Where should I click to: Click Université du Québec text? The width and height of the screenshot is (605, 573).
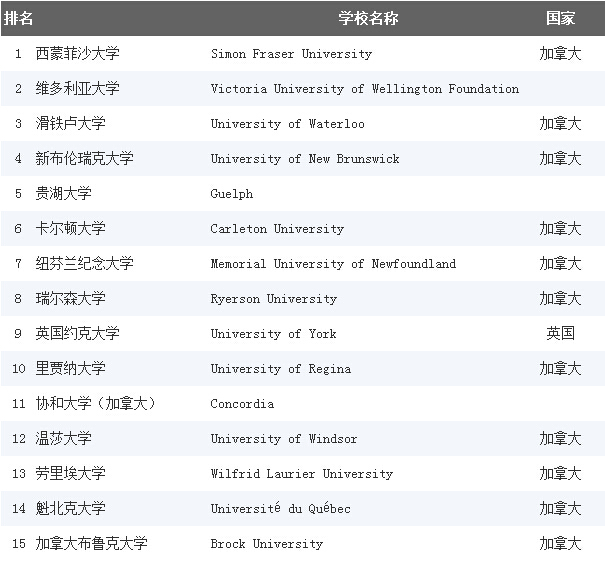(x=281, y=508)
